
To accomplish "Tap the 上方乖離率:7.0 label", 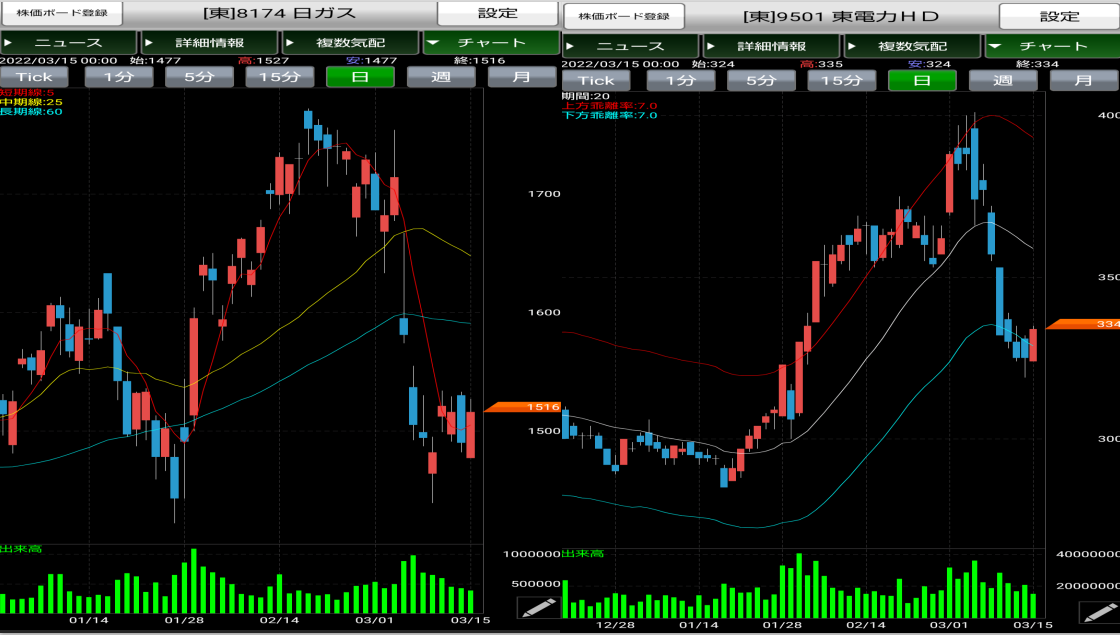I will point(610,106).
